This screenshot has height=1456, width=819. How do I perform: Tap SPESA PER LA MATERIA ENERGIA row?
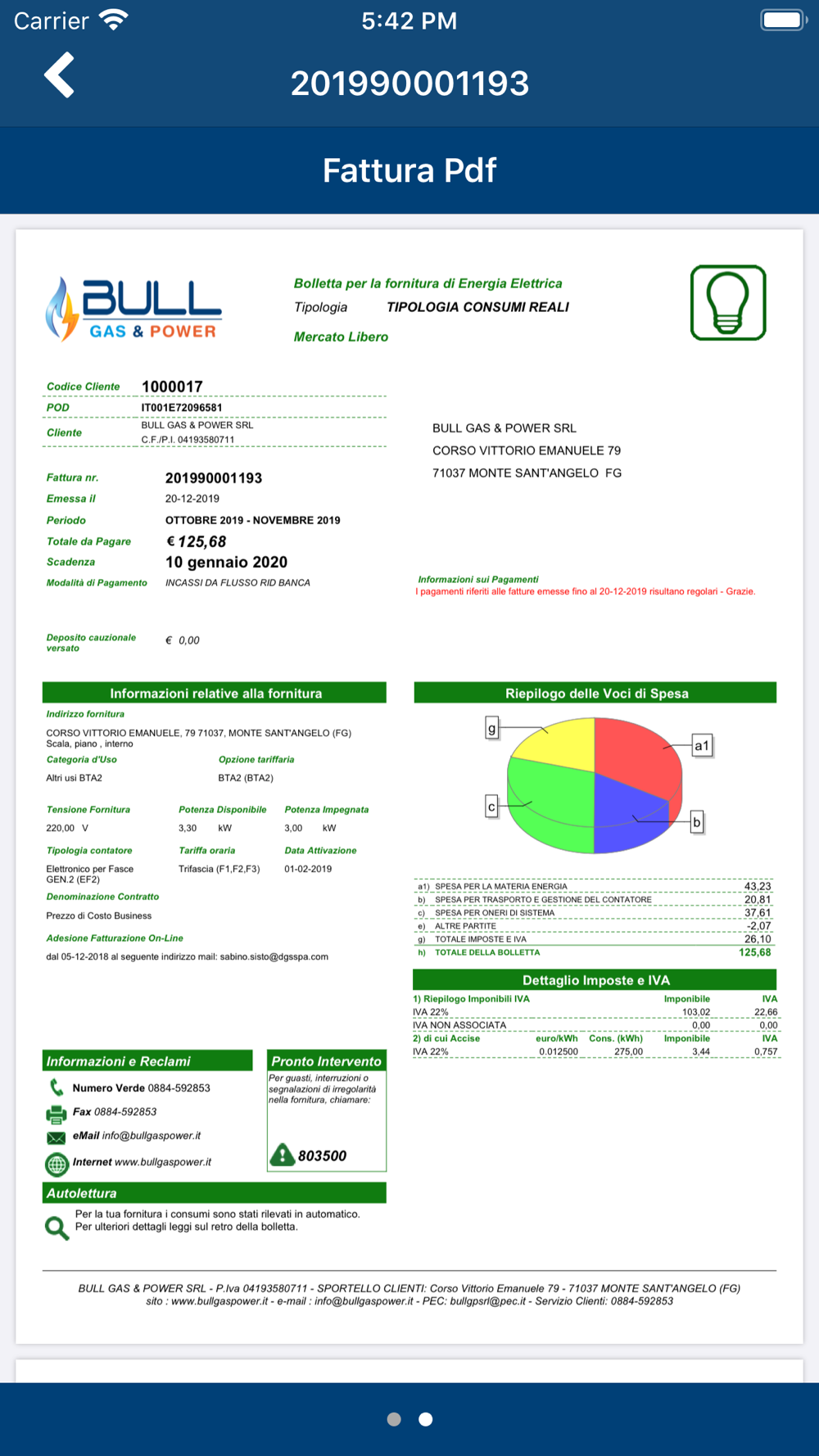[595, 886]
